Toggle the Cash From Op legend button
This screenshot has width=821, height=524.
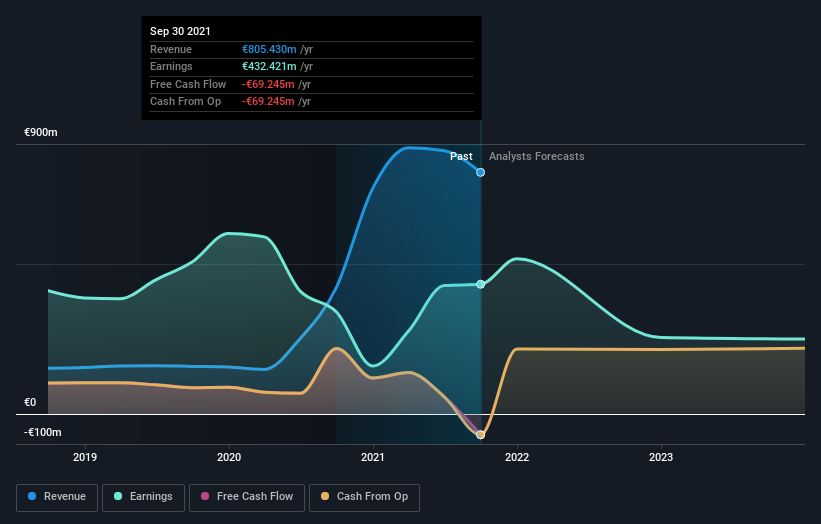point(364,497)
